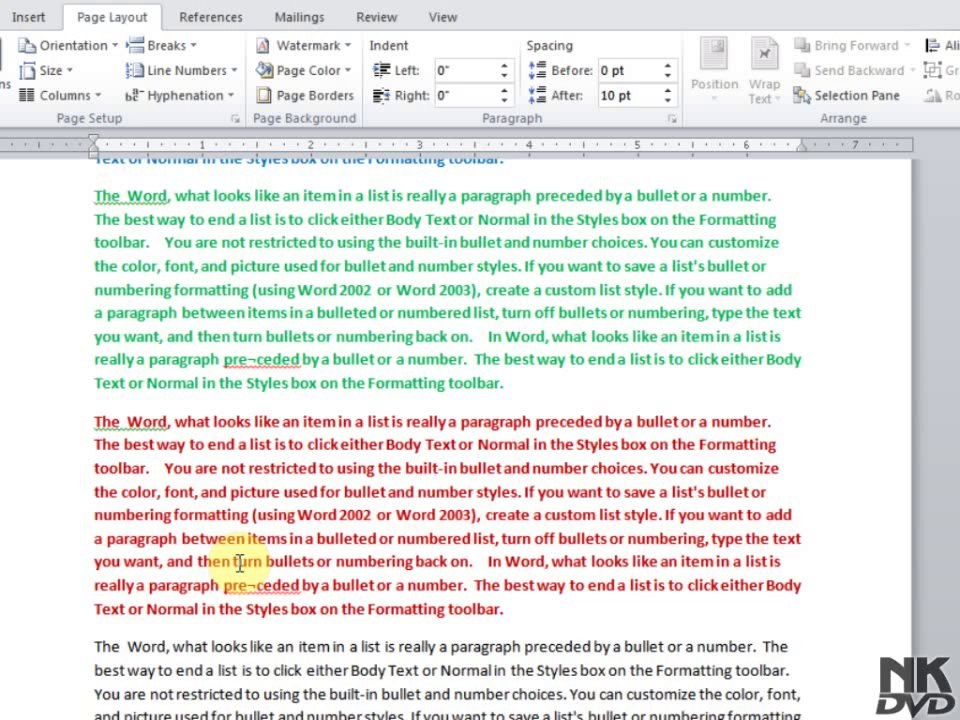Click the Columns icon

click(26, 96)
